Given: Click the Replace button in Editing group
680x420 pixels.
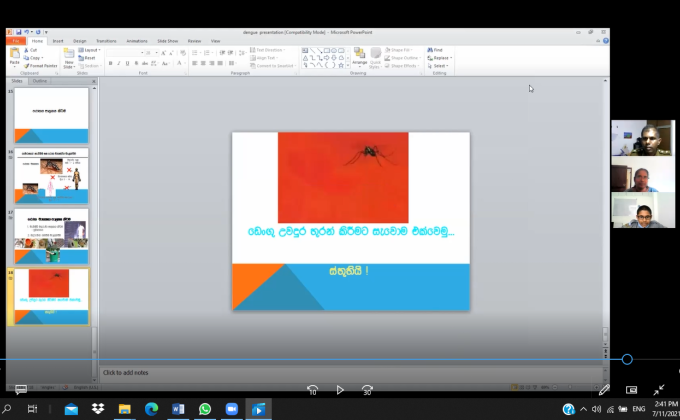Looking at the screenshot, I should point(440,58).
